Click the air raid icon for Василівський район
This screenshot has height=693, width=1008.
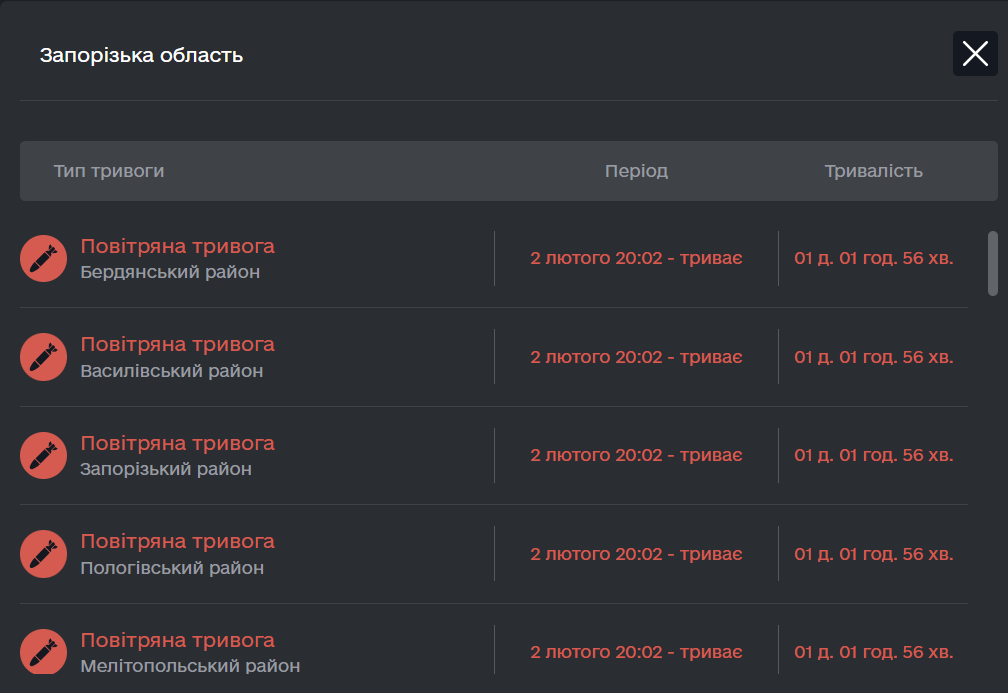43,356
